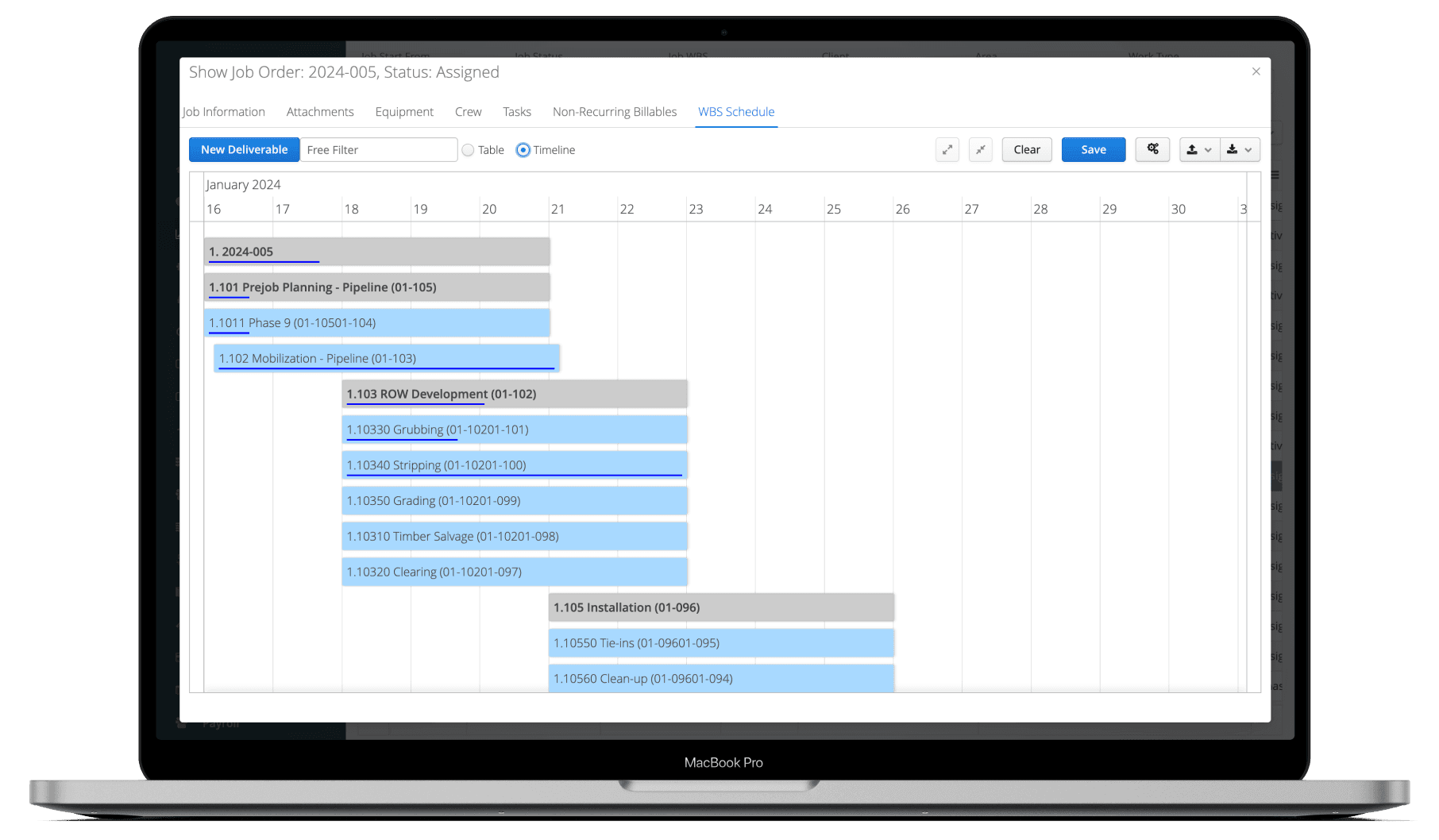Open the hamburger menu on the right edge

pyautogui.click(x=1274, y=175)
